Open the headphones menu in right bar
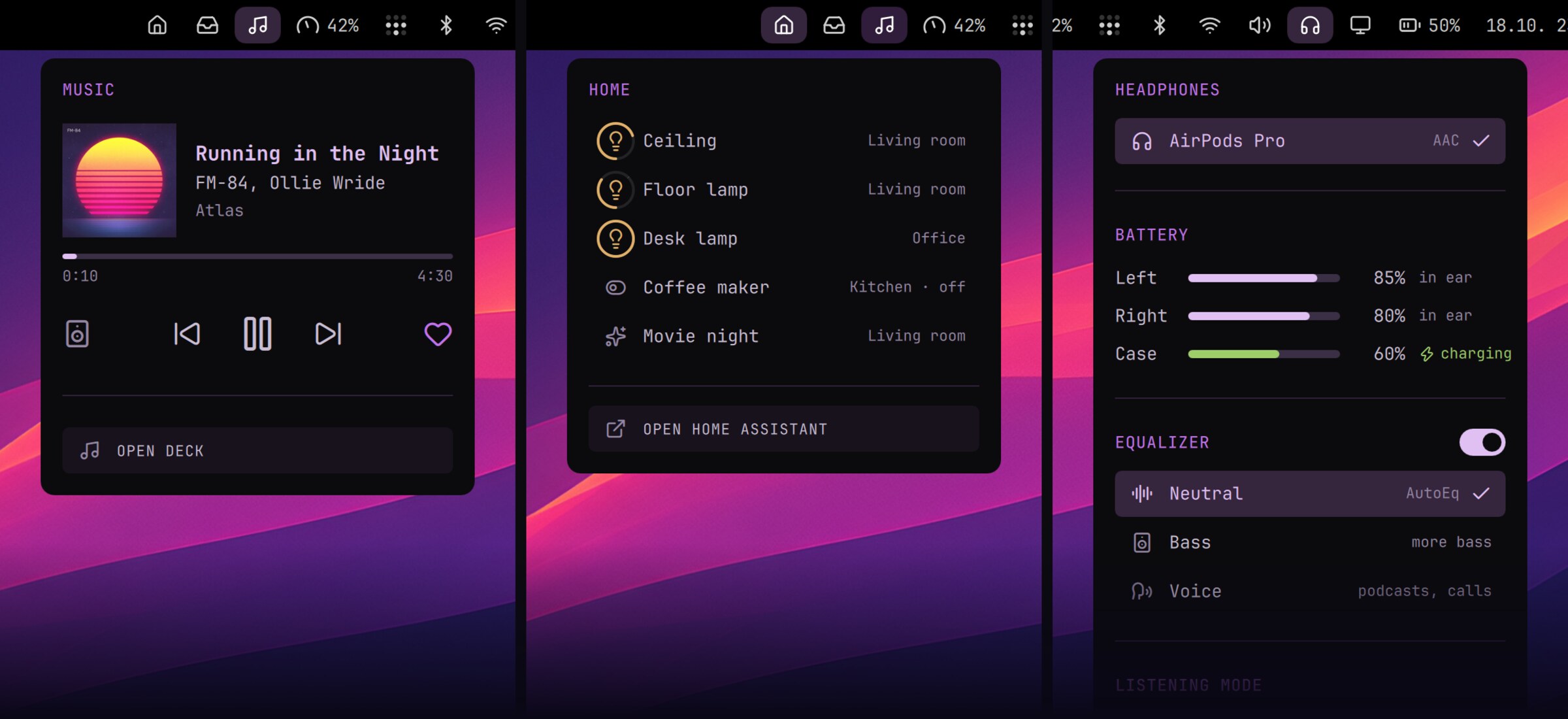Screen dimensions: 1568x719 click(1310, 25)
